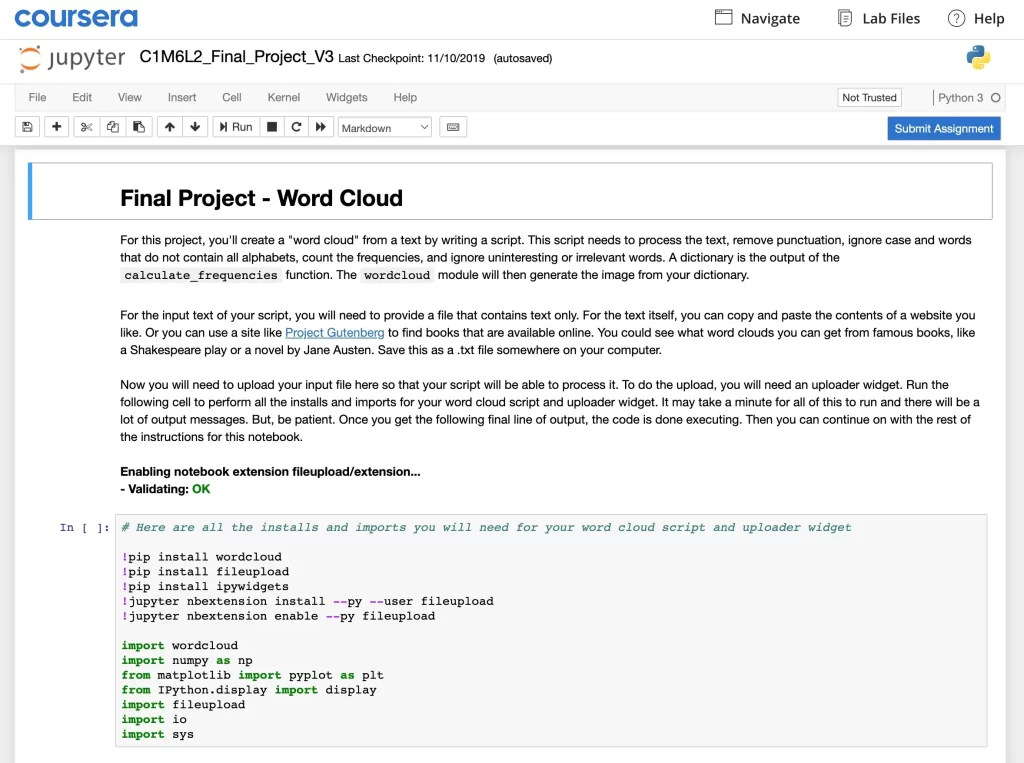Open the command palette keyboard icon
Image resolution: width=1024 pixels, height=763 pixels.
[x=453, y=127]
